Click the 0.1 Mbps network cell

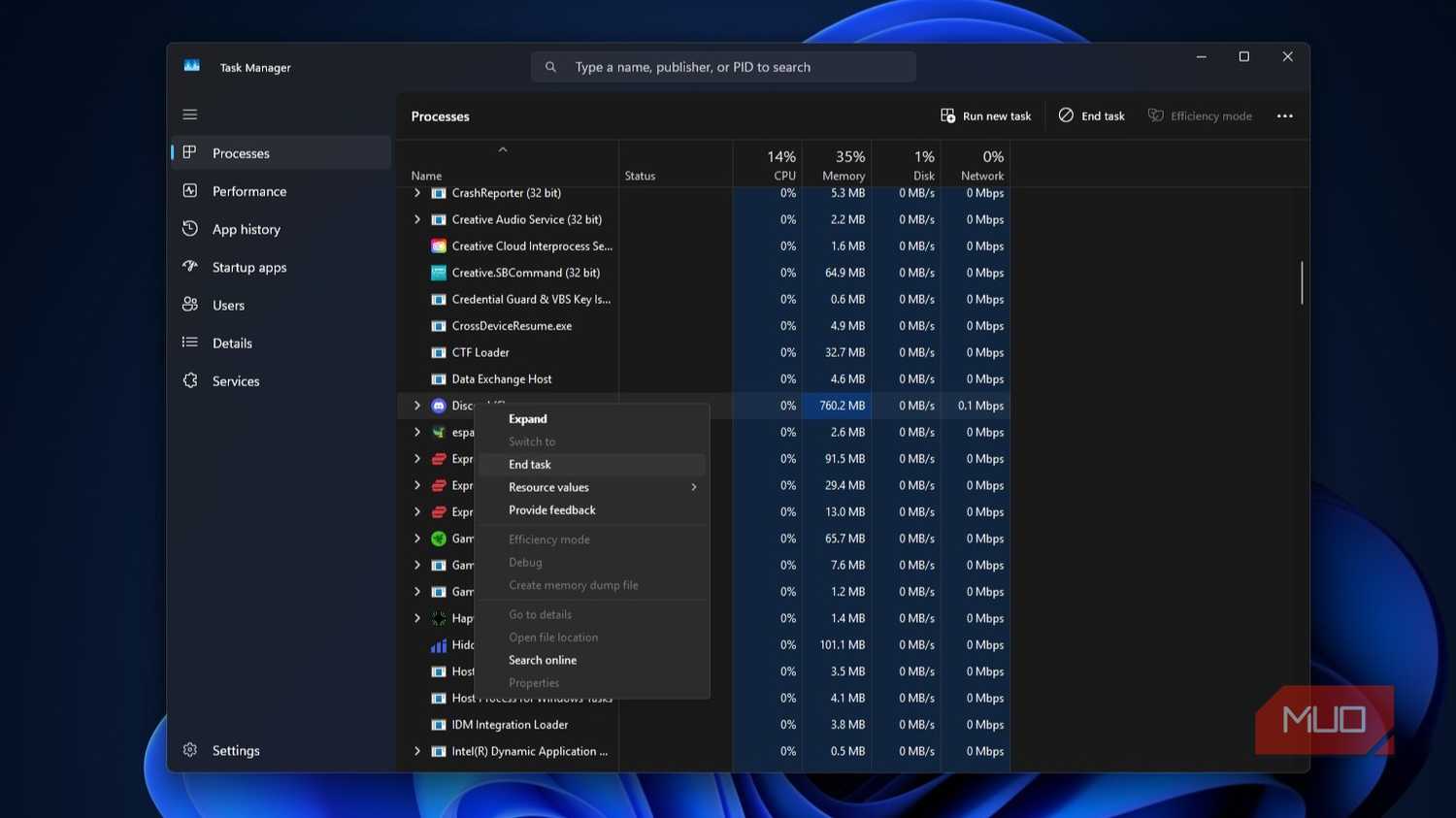[x=976, y=406]
